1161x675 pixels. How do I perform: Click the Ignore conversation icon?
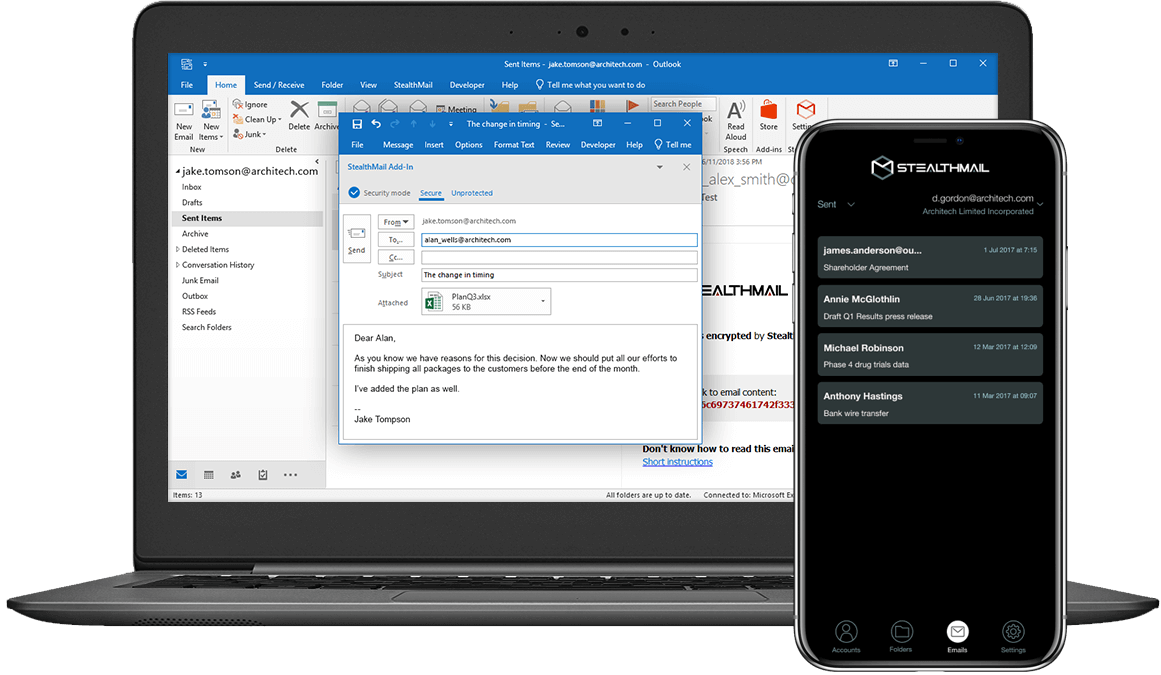pos(238,104)
